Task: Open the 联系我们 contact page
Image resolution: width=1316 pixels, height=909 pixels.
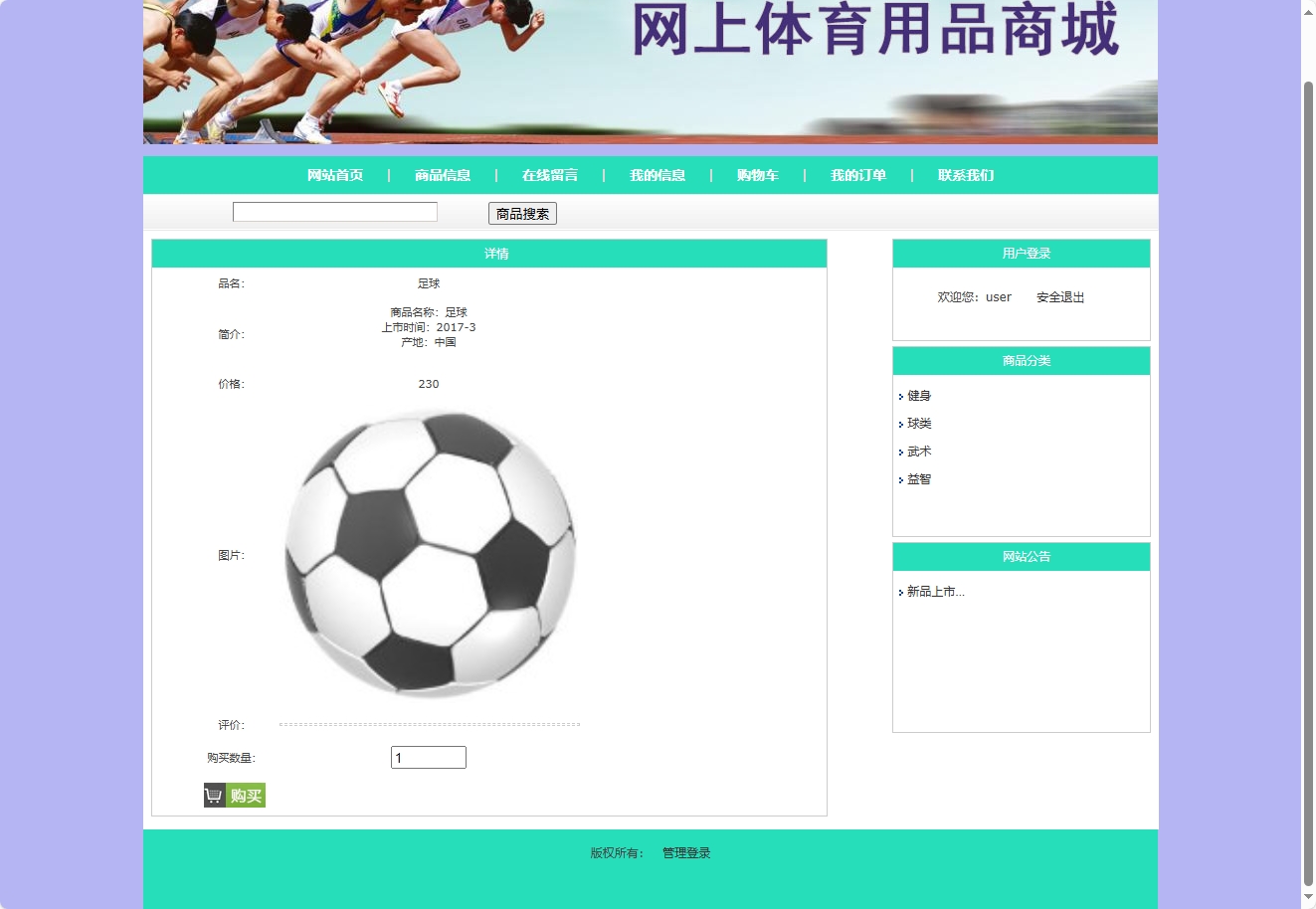Action: pyautogui.click(x=965, y=175)
